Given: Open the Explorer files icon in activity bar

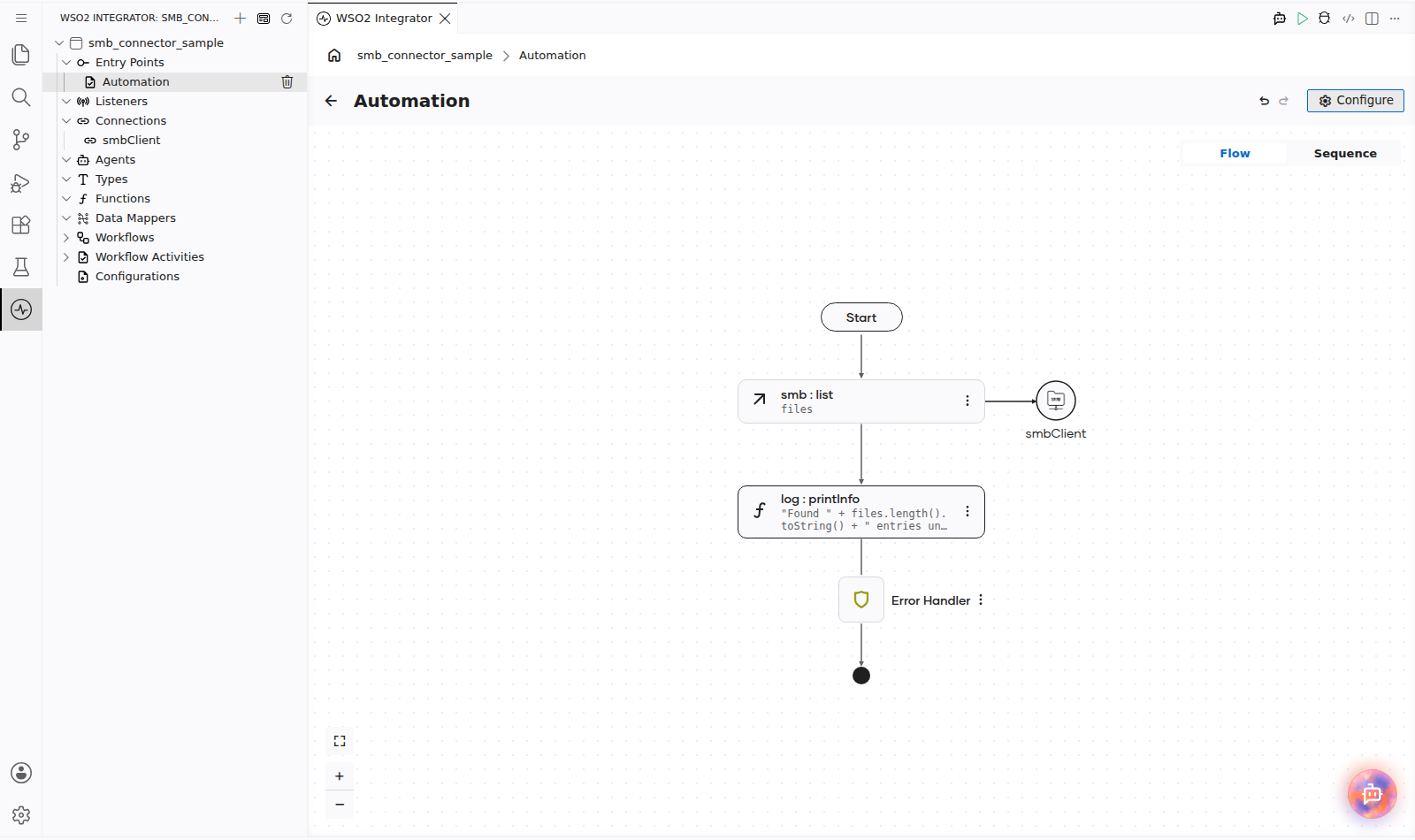Looking at the screenshot, I should tap(21, 55).
